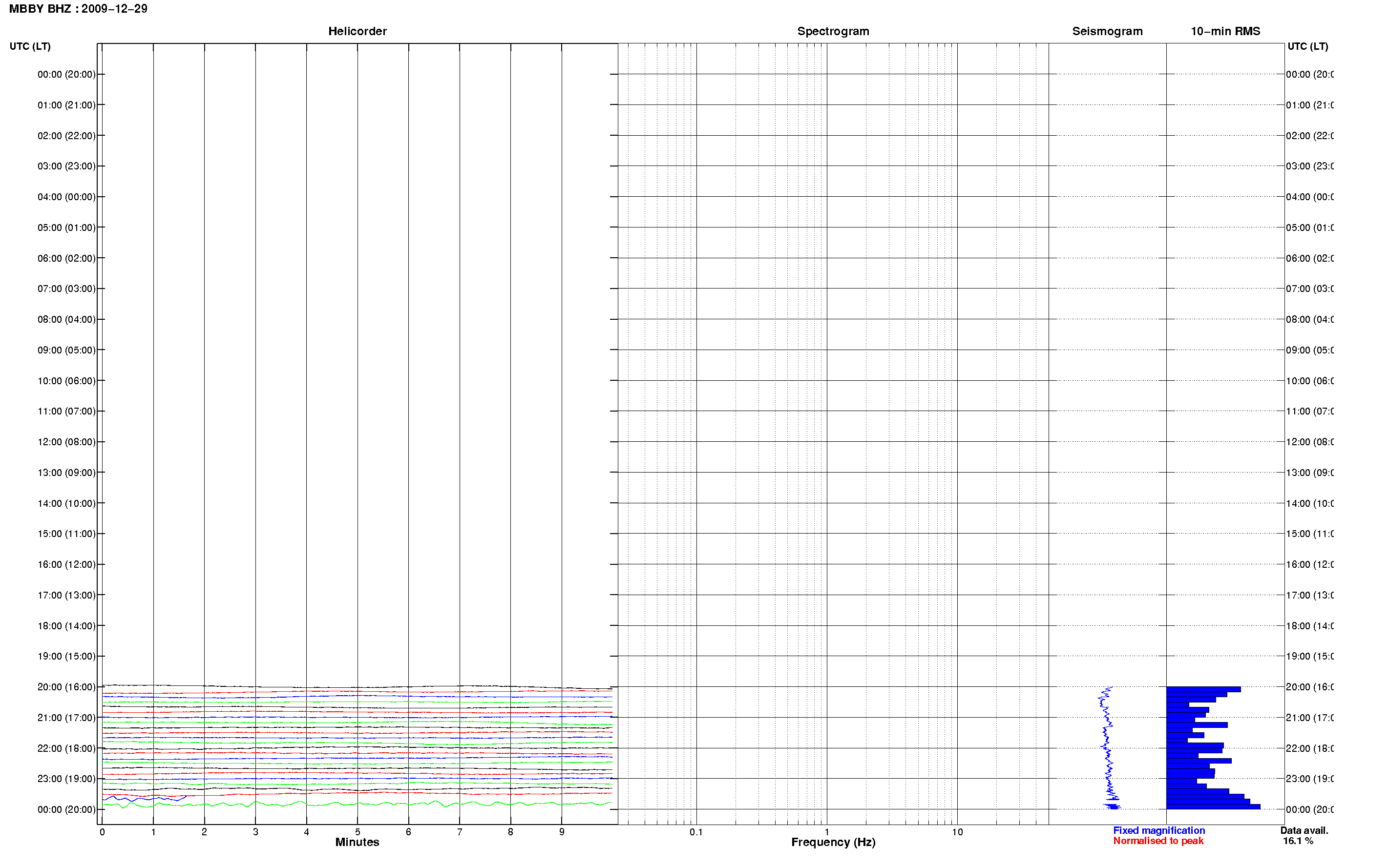This screenshot has height=868, width=1389.
Task: Click minute tick label 5 on helicorder
Action: [357, 832]
